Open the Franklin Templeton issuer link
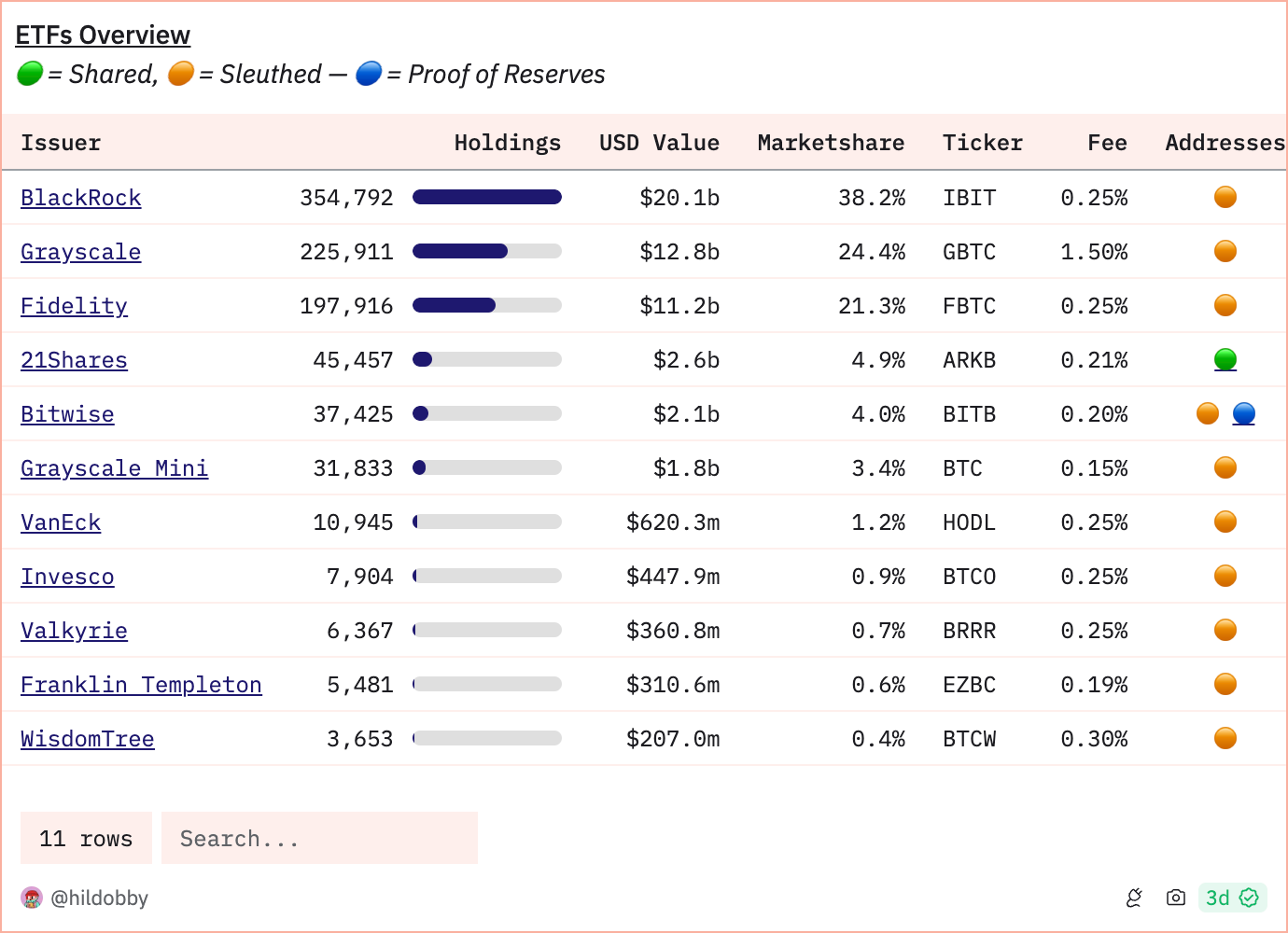This screenshot has width=1288, height=933. coord(141,685)
